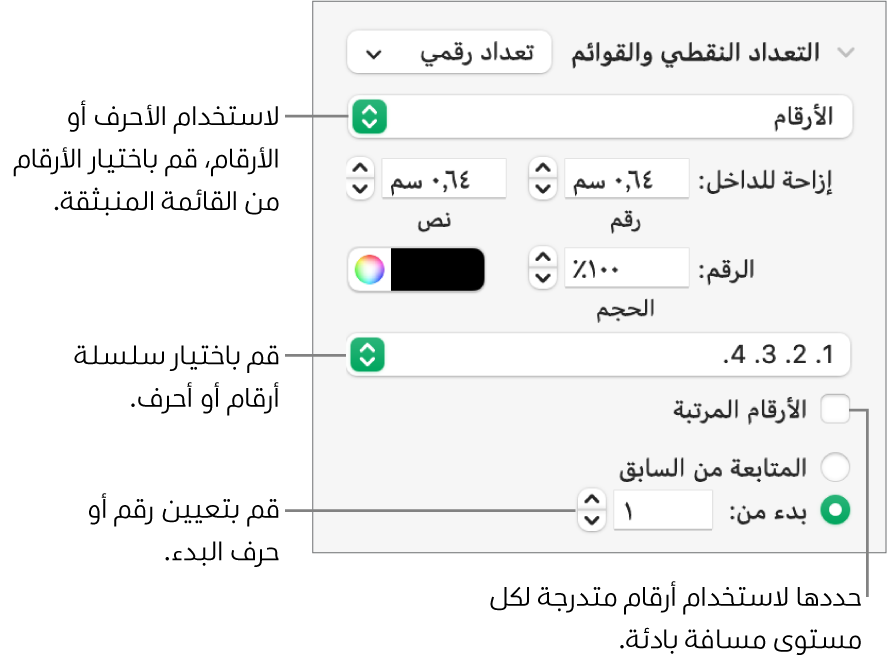888x662 pixels.
Task: Click text indent stepper arrows
Action: (359, 178)
